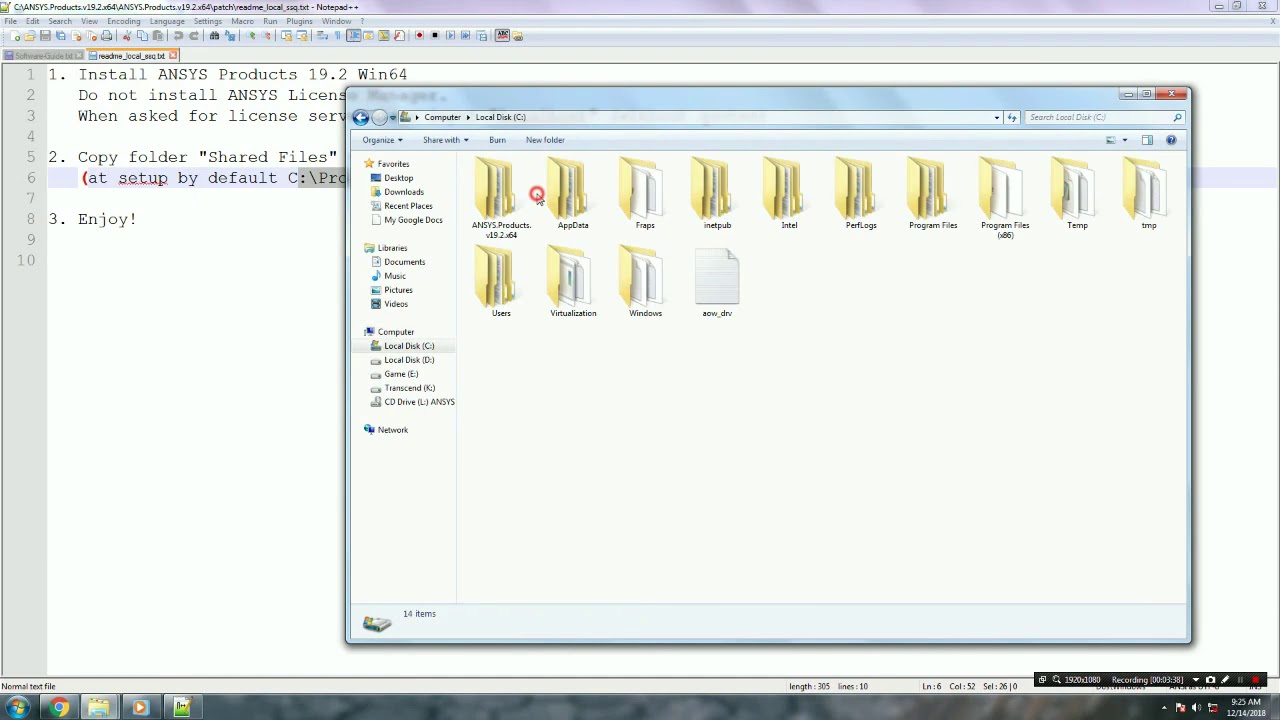Switch to the Software-Guide.txt tab
Screen dimensions: 1280x720
click(x=43, y=56)
